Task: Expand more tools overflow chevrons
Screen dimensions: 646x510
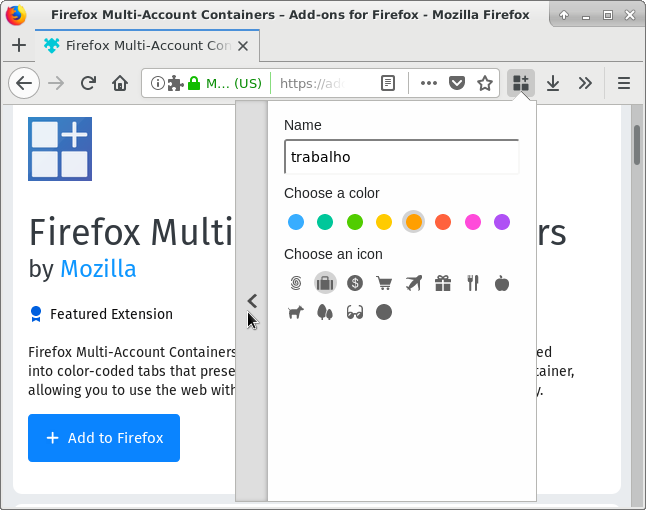Action: (585, 83)
